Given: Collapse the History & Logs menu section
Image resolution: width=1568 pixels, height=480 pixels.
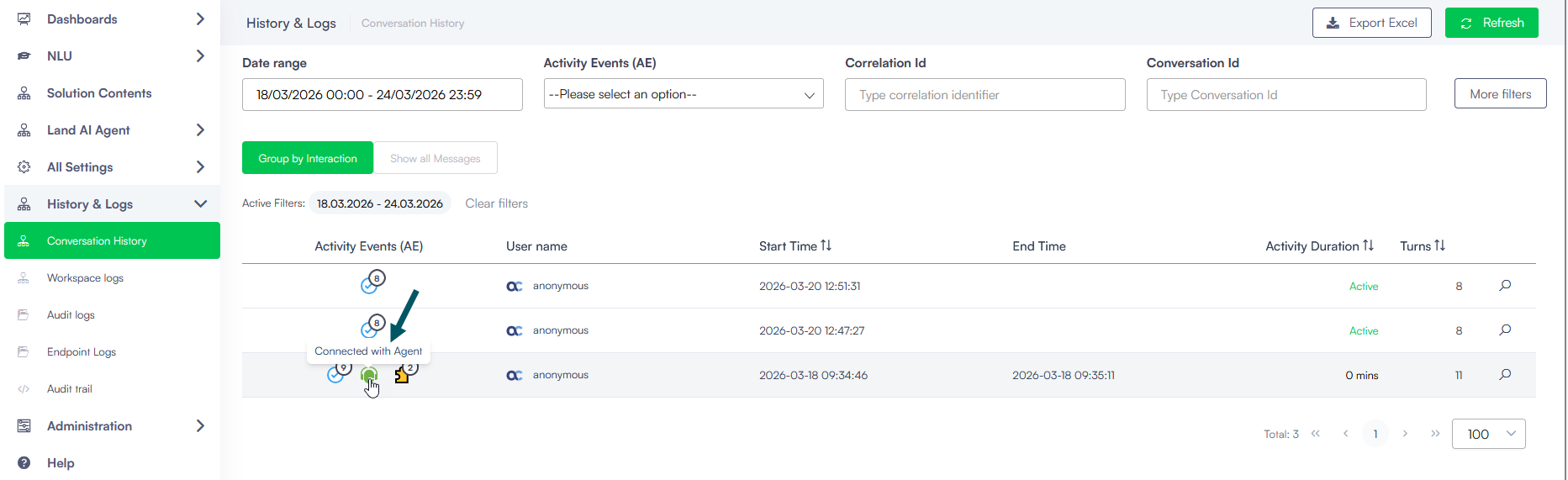Looking at the screenshot, I should [200, 204].
